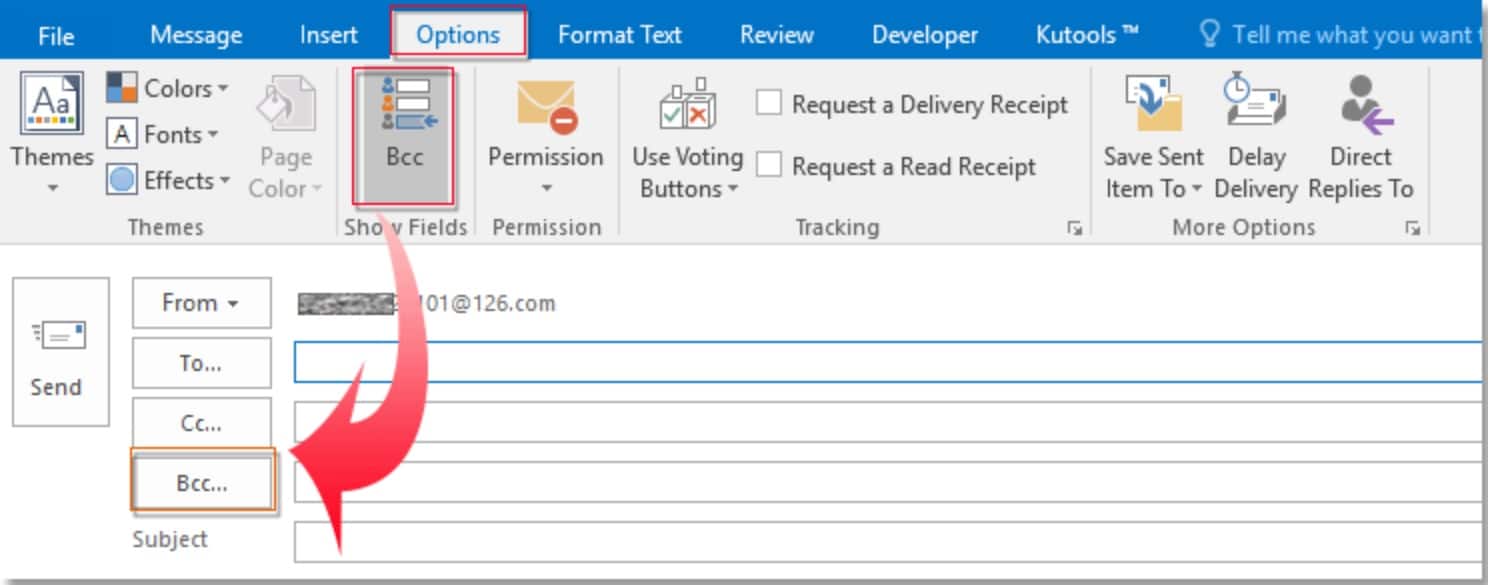Click the Send envelope button

[x=60, y=352]
